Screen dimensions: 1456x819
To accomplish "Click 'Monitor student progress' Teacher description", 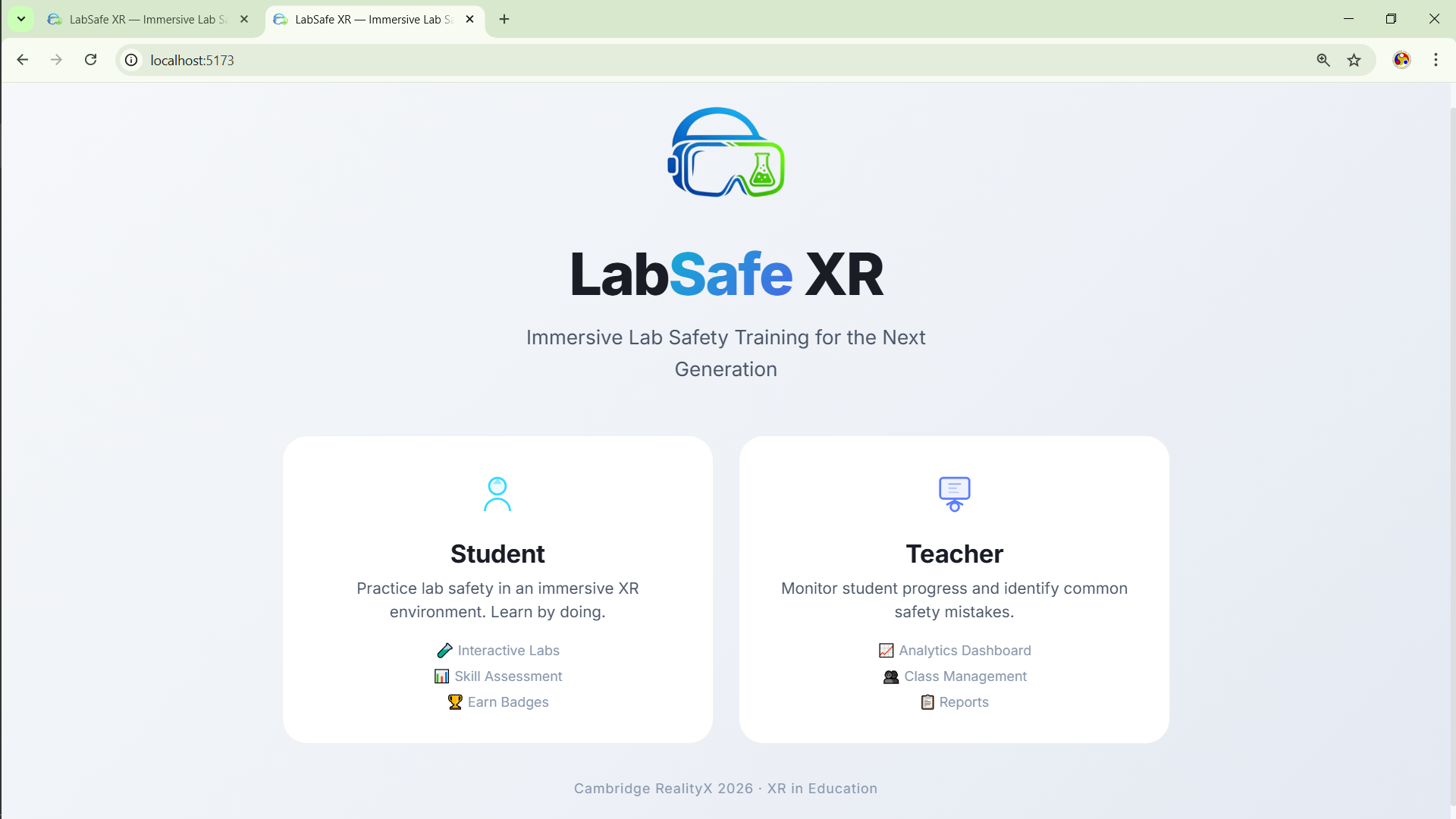I will pos(954,600).
